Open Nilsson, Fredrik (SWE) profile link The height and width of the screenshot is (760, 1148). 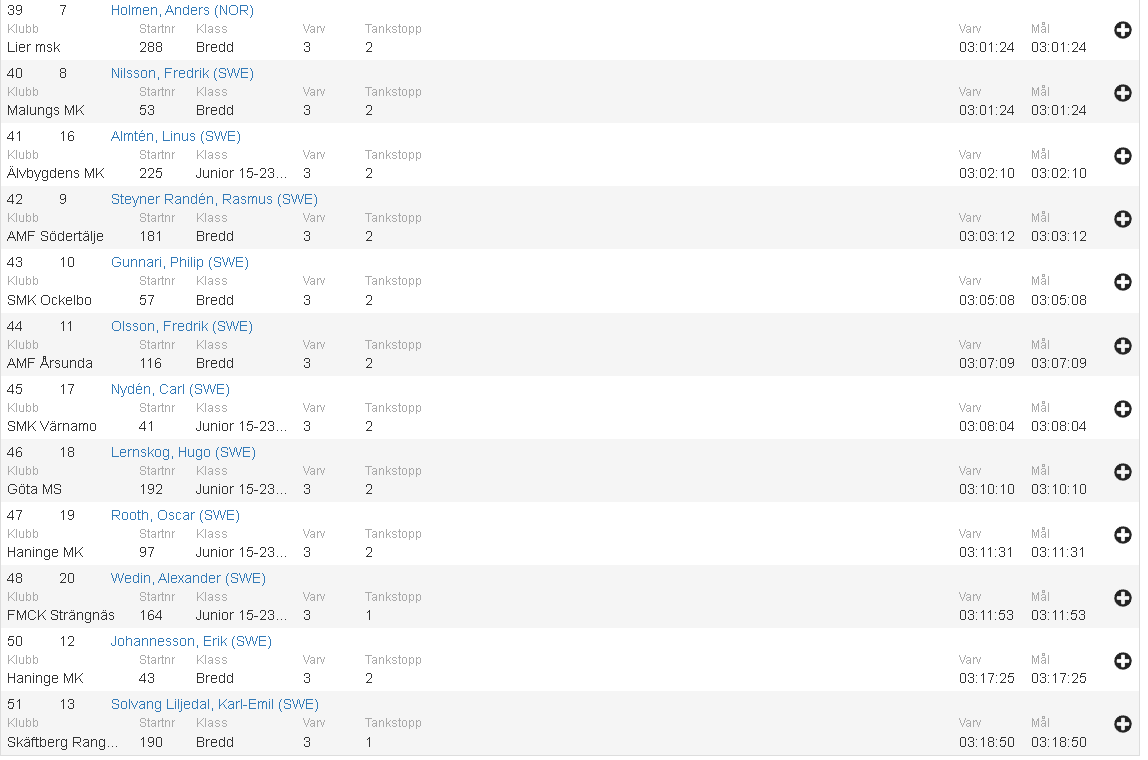[182, 74]
